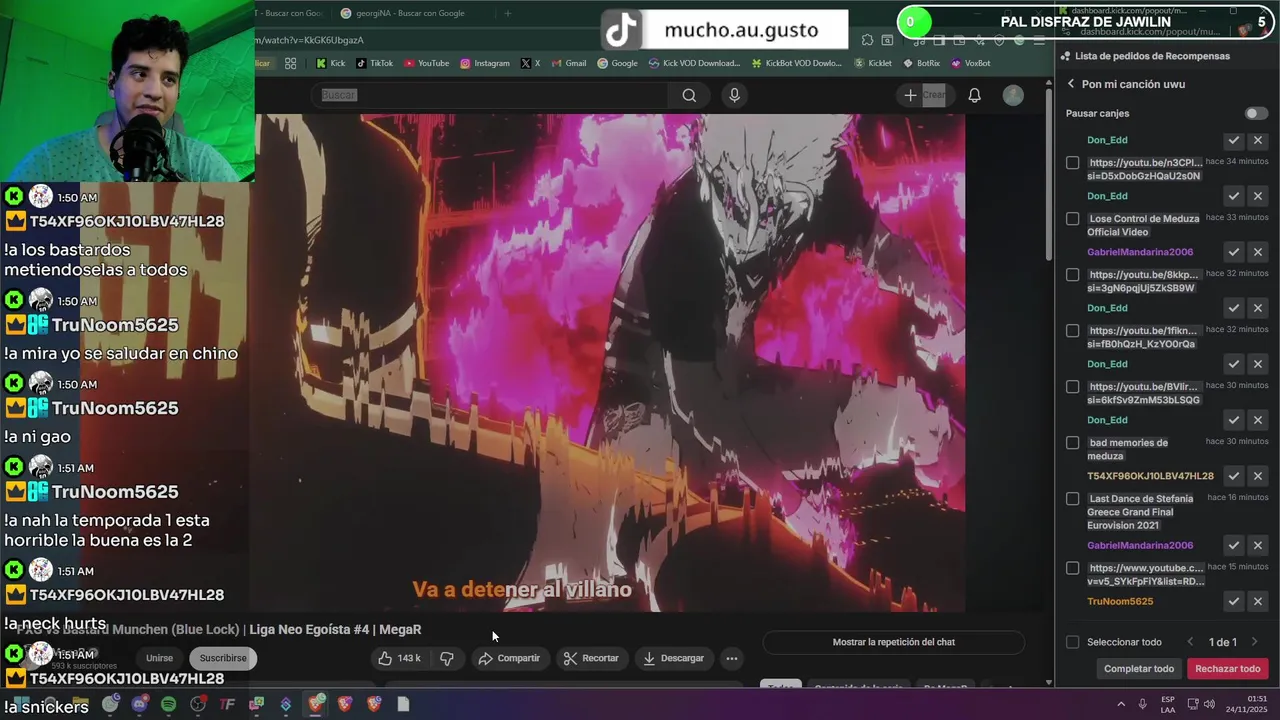Open Discord from the taskbar
The height and width of the screenshot is (720, 1280).
pyautogui.click(x=139, y=705)
